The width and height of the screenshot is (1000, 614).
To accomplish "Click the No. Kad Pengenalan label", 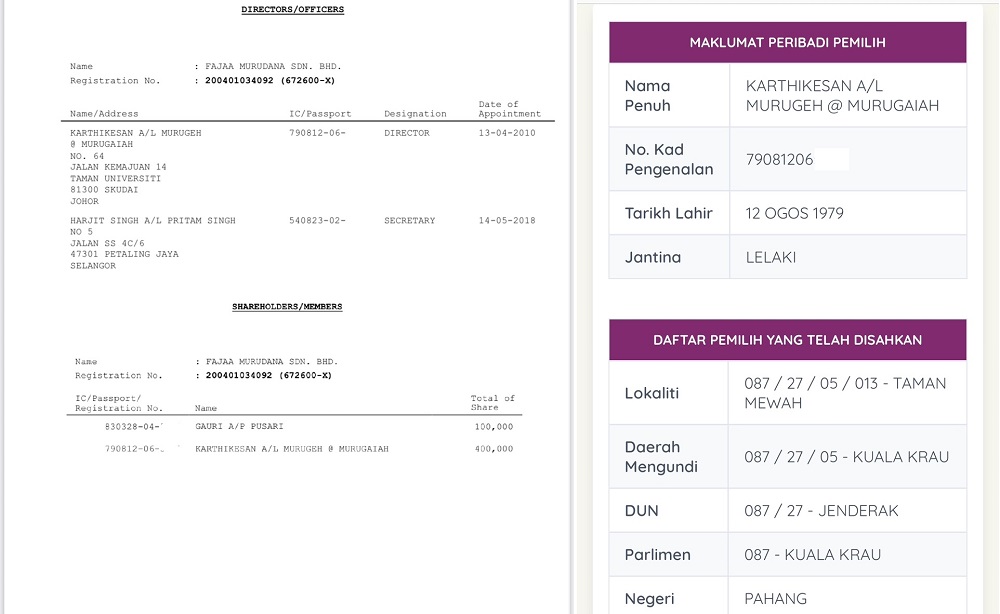I will pos(669,159).
